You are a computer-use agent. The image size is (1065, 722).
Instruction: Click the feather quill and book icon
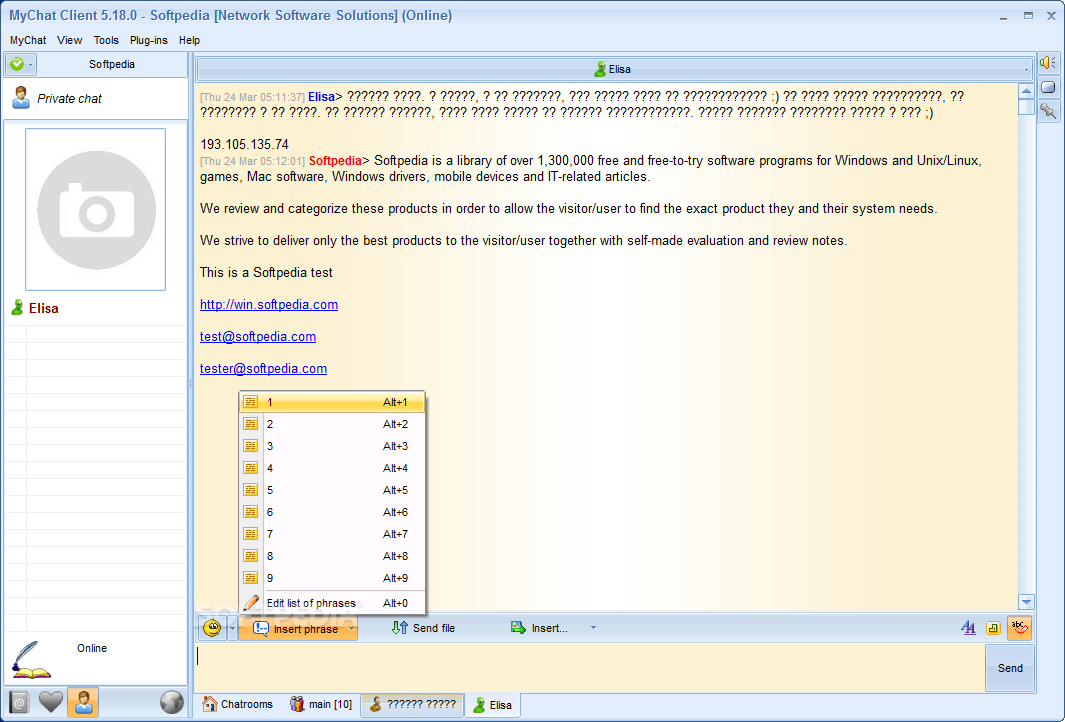(x=31, y=660)
